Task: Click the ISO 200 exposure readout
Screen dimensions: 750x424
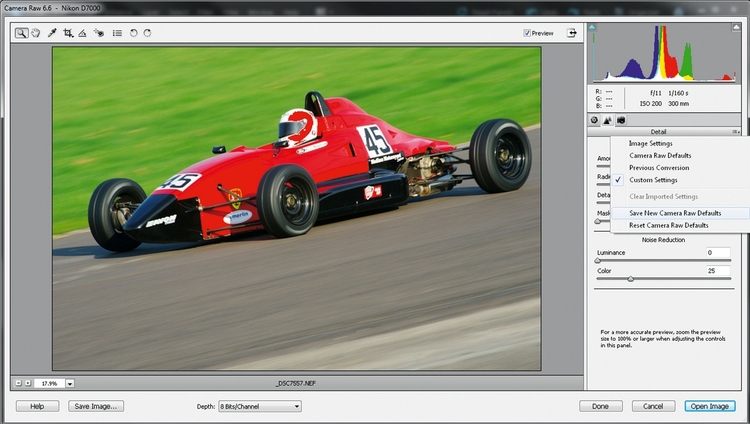Action: tap(651, 103)
